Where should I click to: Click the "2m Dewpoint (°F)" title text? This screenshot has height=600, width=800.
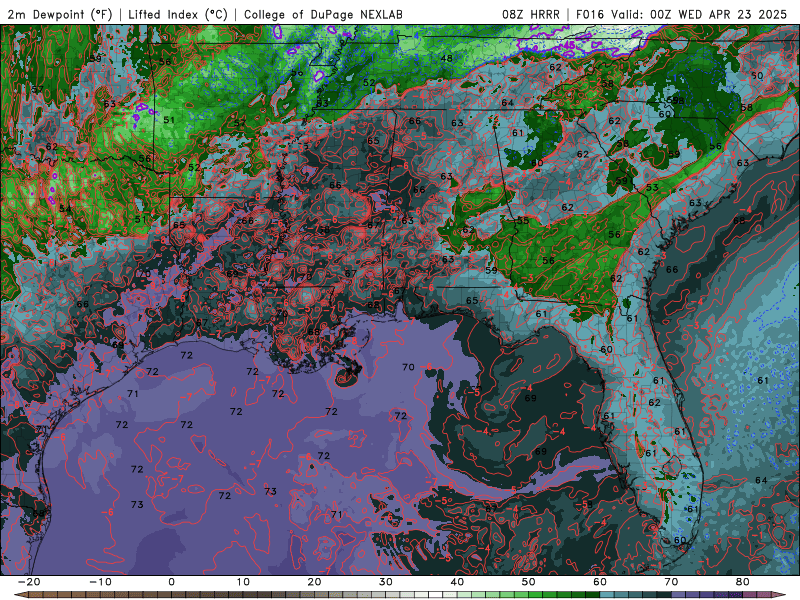[59, 14]
